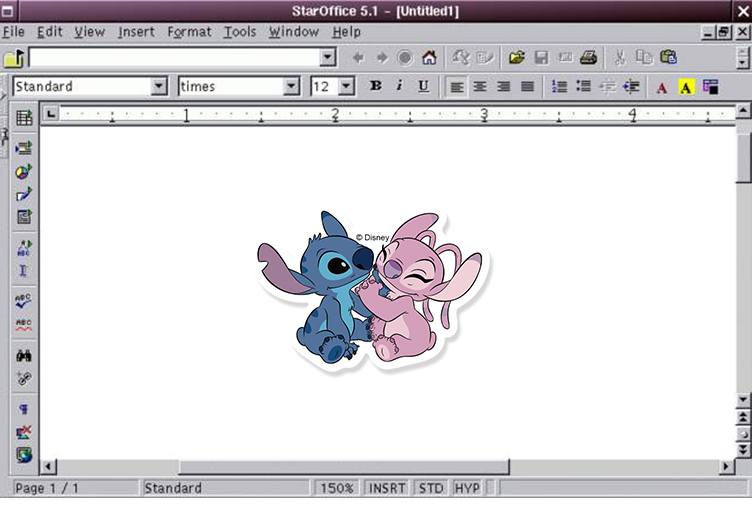The width and height of the screenshot is (752, 520).
Task: Increase paragraph indent
Action: (631, 87)
